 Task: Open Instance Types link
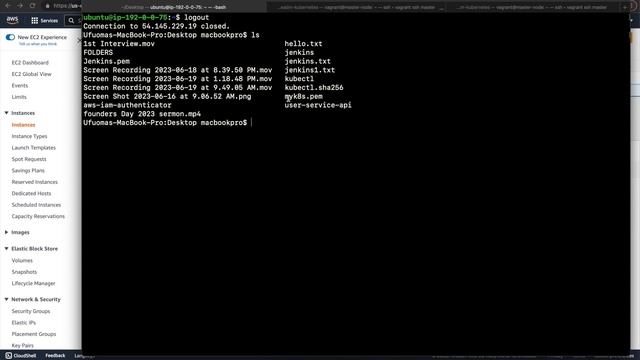(x=29, y=136)
